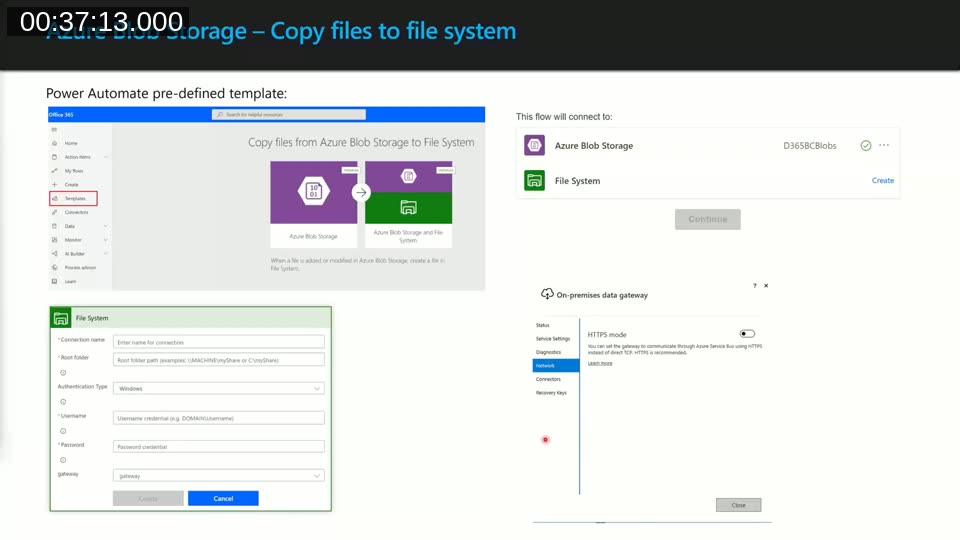Screen dimensions: 960x540
Task: Click the Create plus icon
Action: [54, 184]
